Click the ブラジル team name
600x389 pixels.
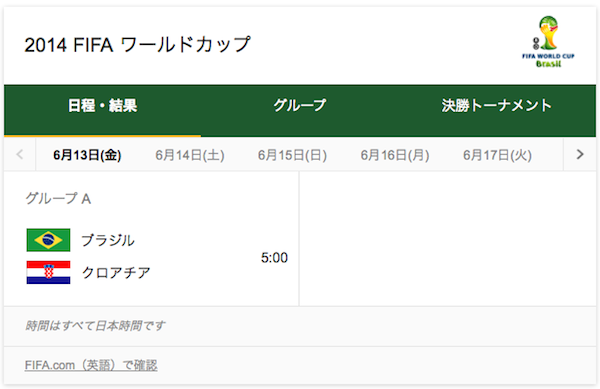coord(108,240)
